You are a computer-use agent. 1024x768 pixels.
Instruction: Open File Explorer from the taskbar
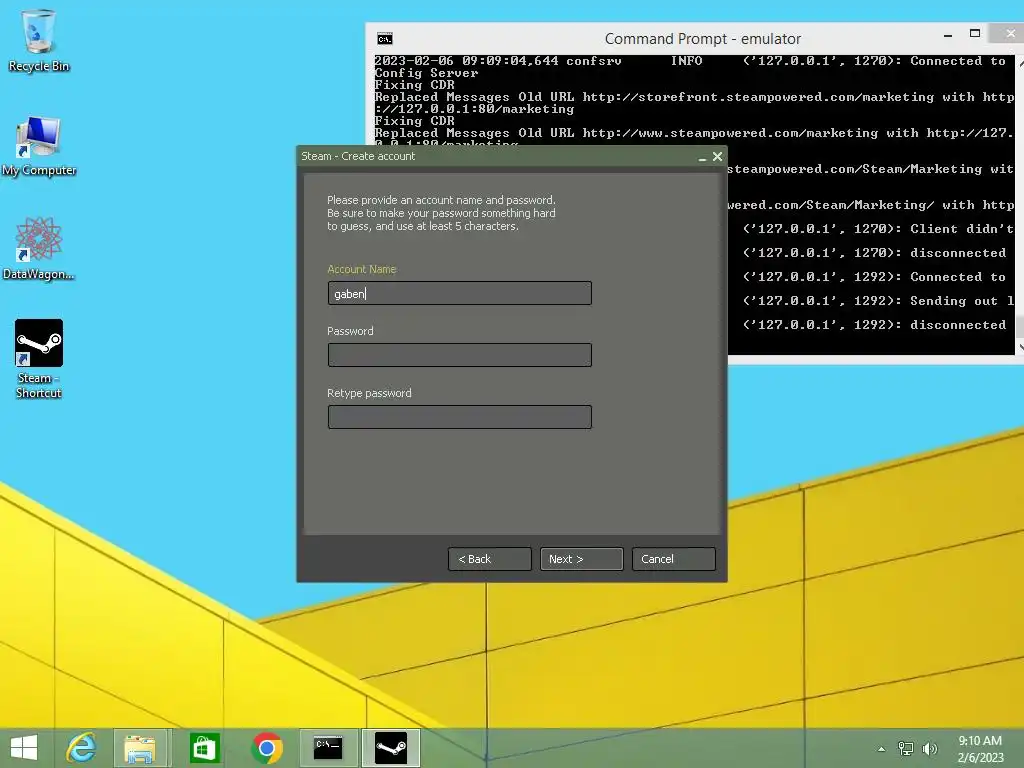[x=140, y=748]
